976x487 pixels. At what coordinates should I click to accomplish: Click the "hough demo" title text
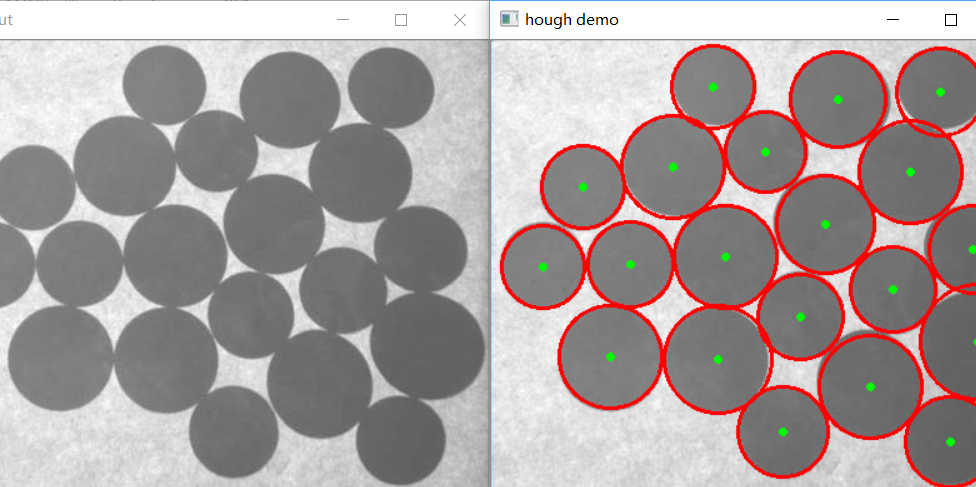point(572,19)
